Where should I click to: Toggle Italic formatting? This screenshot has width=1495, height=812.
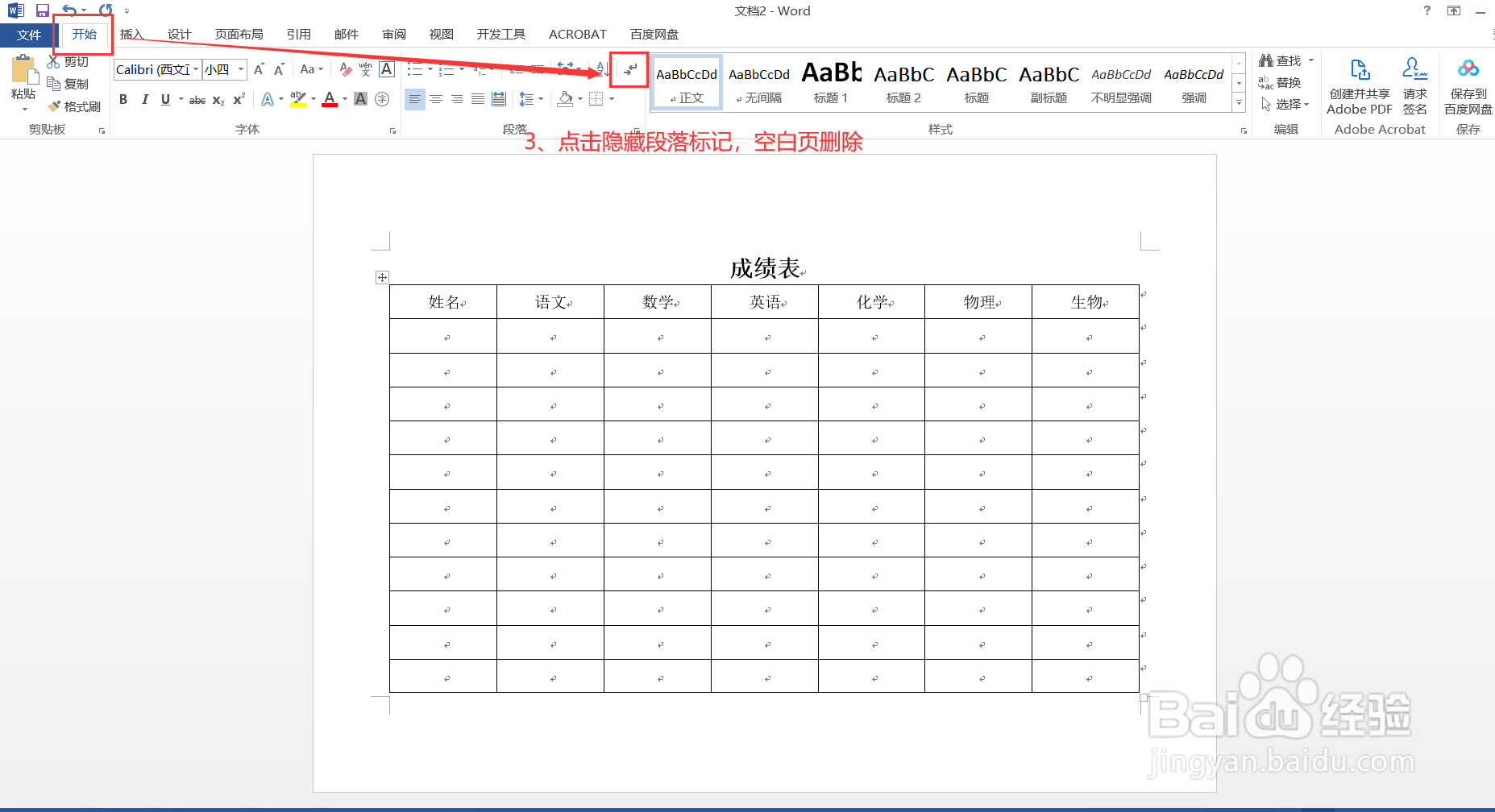tap(144, 99)
